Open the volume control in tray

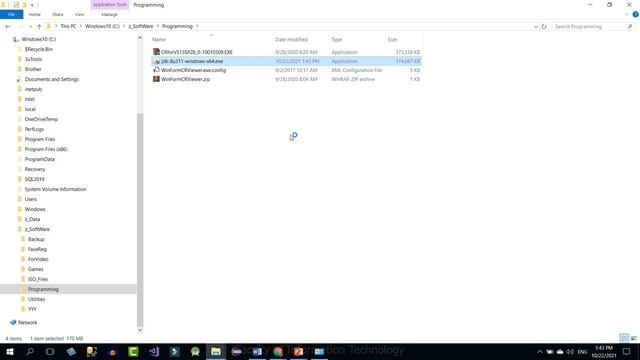(570, 351)
